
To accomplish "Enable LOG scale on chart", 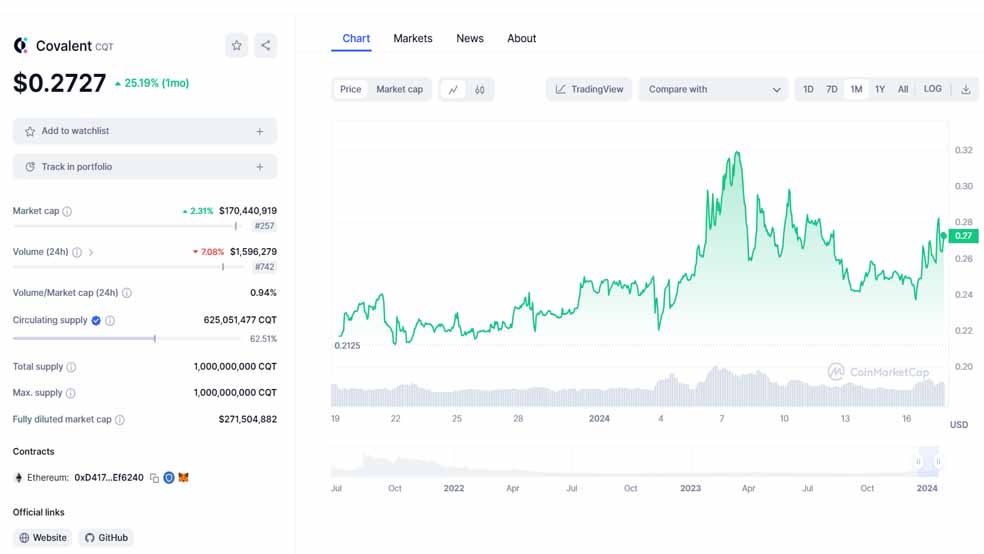I will tap(932, 89).
